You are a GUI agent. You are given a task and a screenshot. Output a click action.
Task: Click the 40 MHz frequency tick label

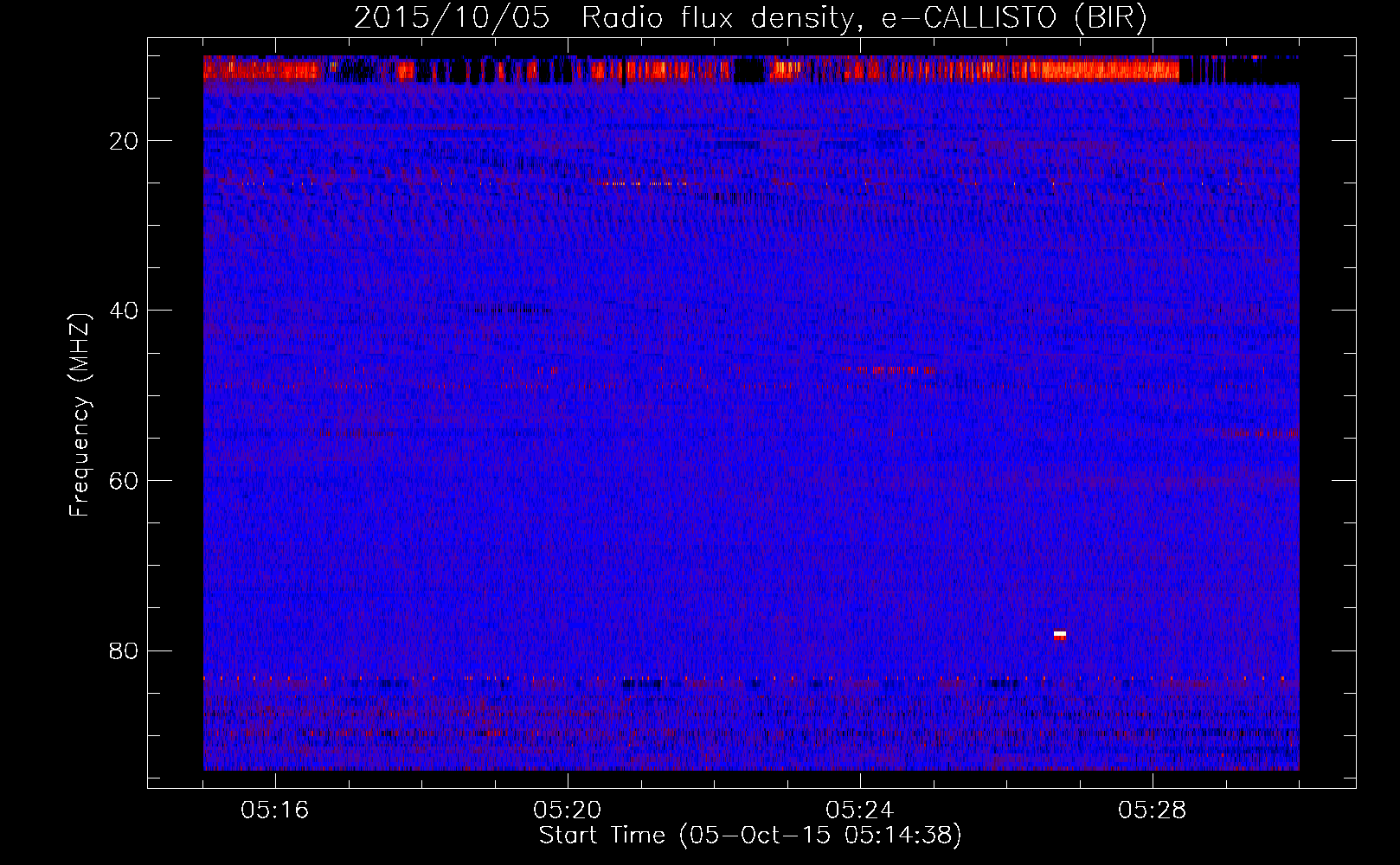coord(125,311)
